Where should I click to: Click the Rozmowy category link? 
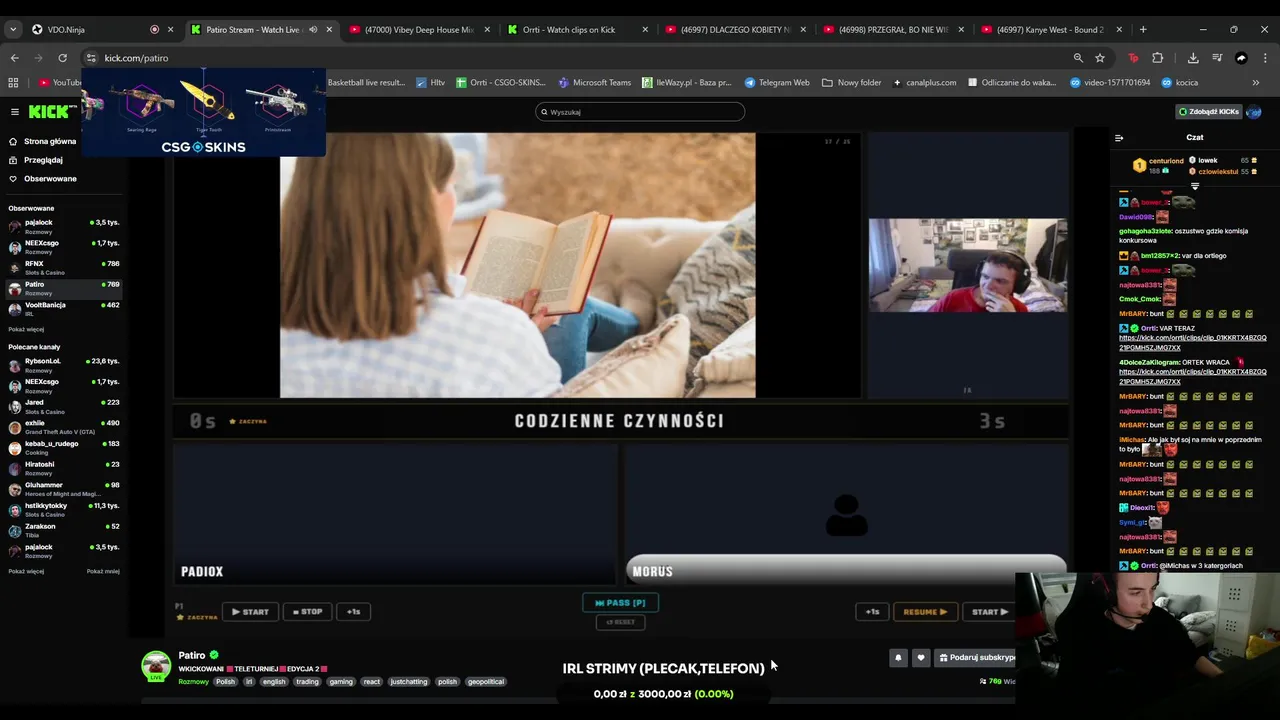click(193, 682)
